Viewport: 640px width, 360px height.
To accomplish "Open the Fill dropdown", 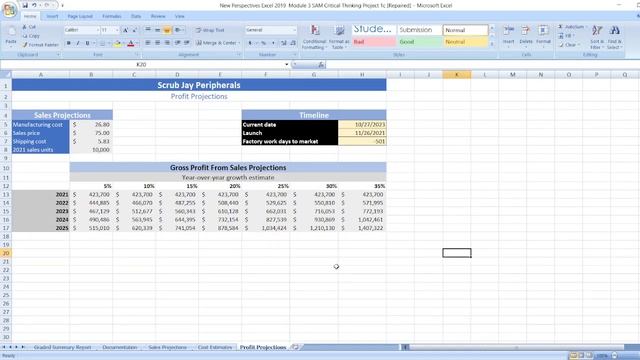I will (x=566, y=36).
